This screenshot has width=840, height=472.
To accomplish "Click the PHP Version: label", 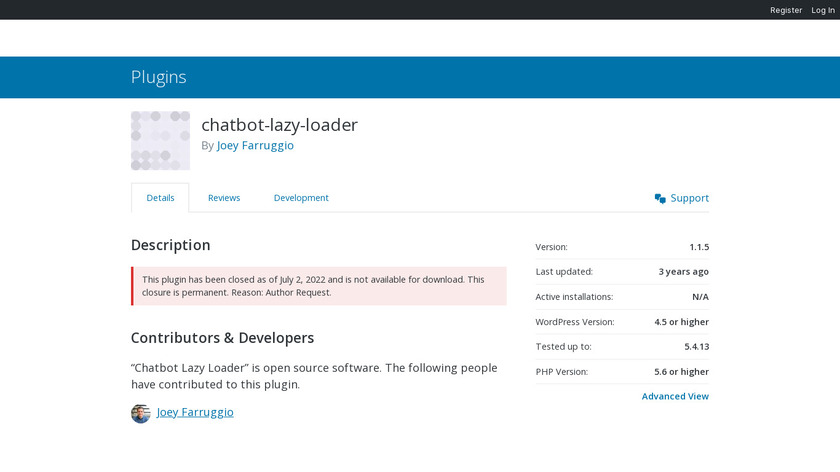I will 561,372.
